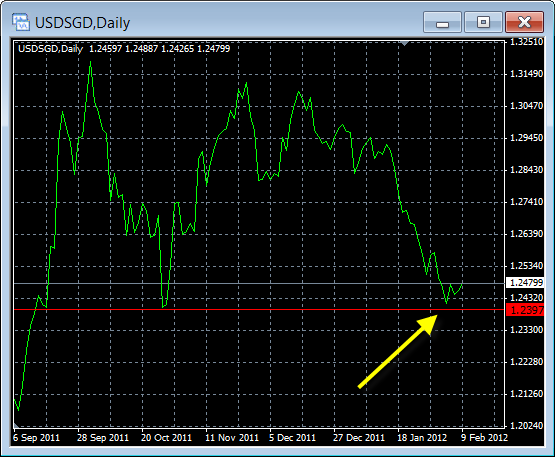Click the USDSGD chart window icon
The image size is (555, 457).
(x=21, y=22)
